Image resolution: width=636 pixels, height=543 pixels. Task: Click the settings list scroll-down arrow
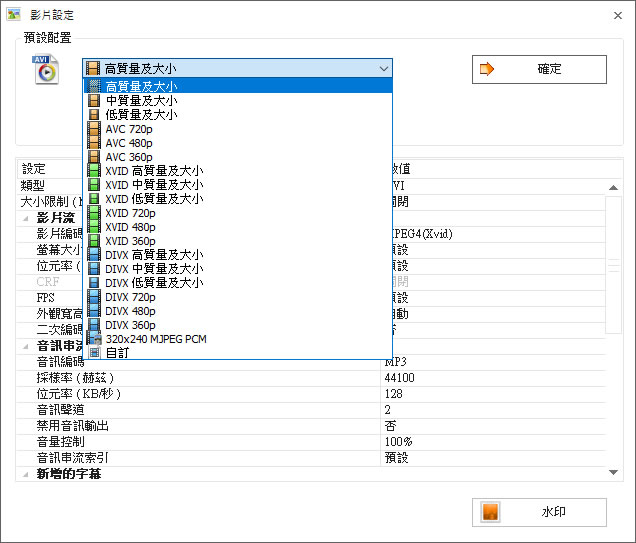tap(613, 472)
